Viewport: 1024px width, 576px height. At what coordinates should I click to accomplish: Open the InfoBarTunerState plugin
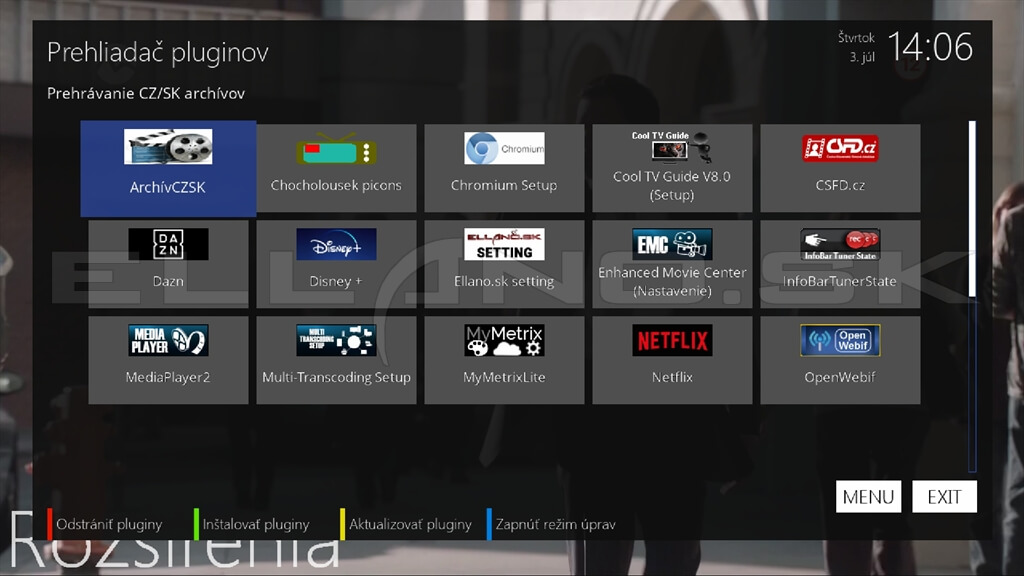840,264
